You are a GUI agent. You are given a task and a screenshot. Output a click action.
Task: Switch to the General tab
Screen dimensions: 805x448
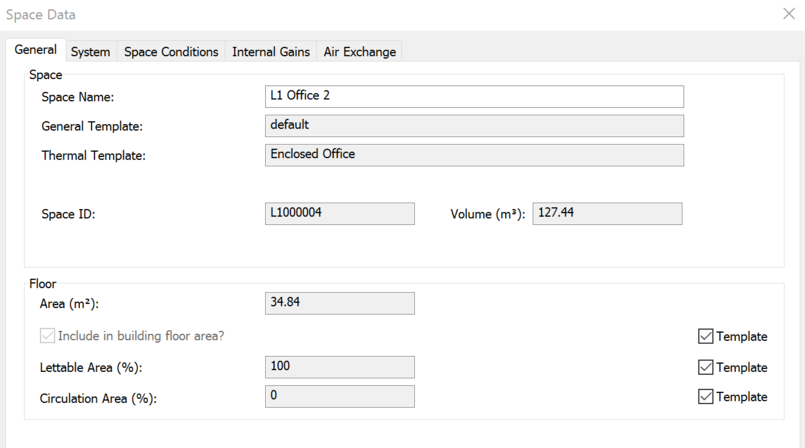(35, 50)
